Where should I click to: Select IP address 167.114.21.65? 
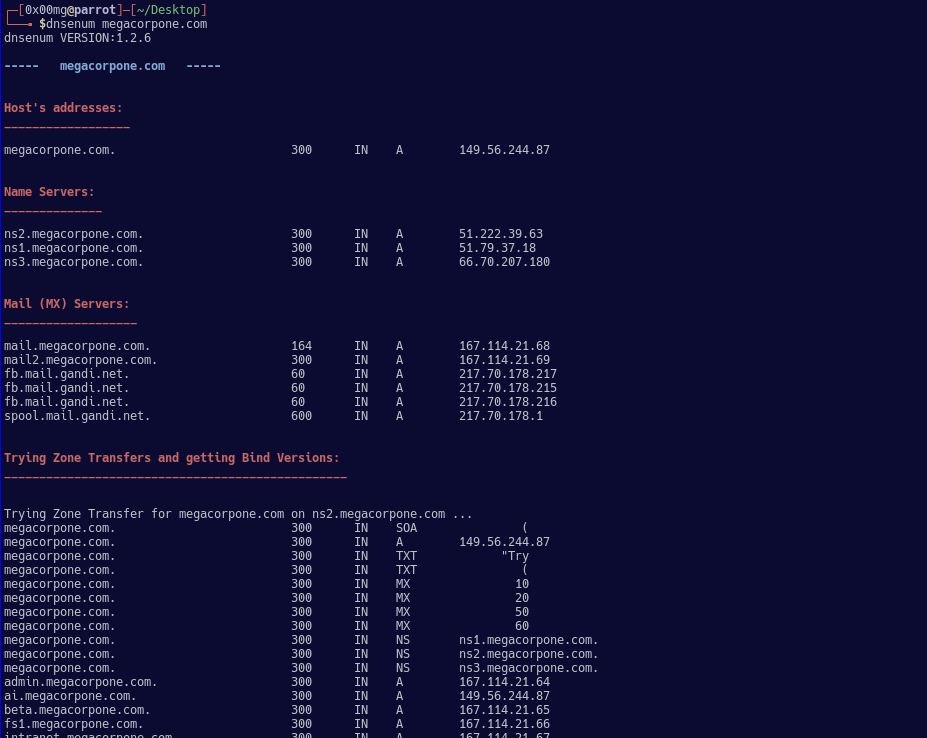(504, 710)
